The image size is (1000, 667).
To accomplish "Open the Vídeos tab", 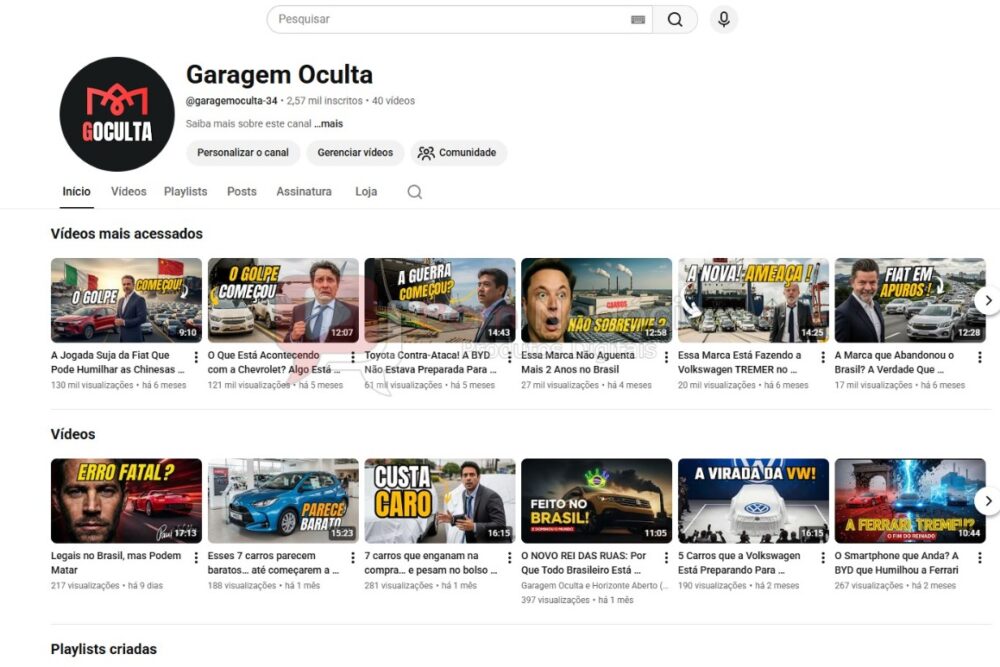I will [129, 191].
